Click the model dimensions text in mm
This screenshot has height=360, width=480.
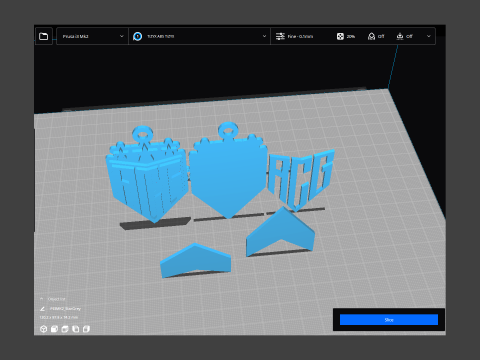pos(59,317)
